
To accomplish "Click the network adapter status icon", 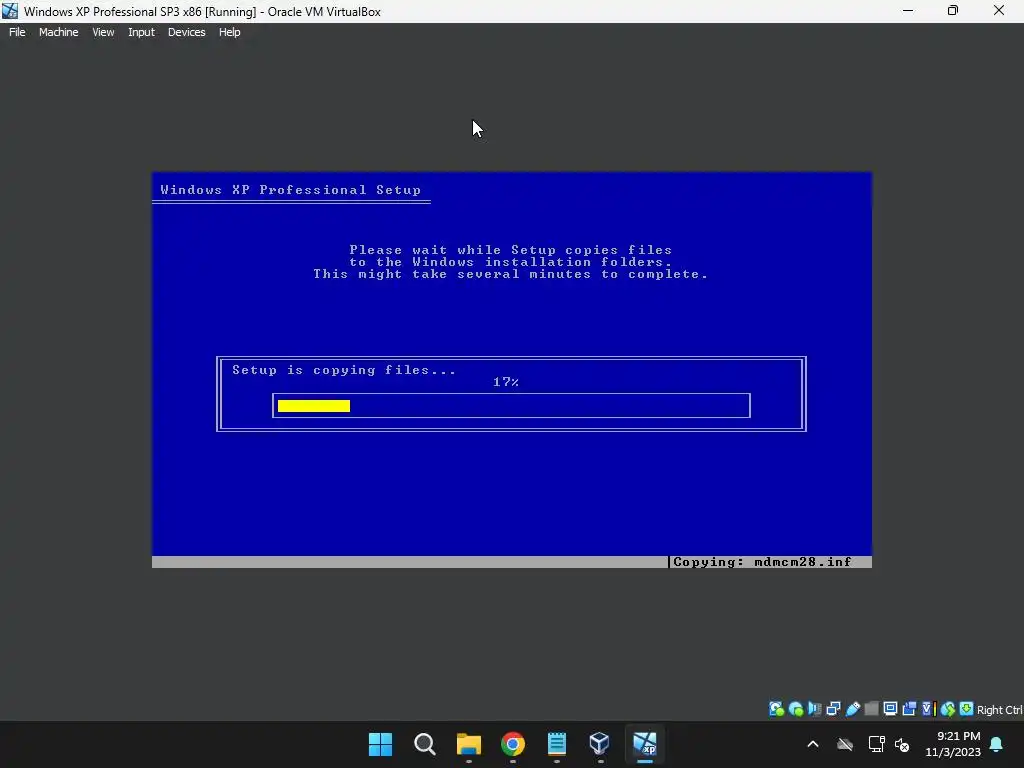I will (833, 709).
